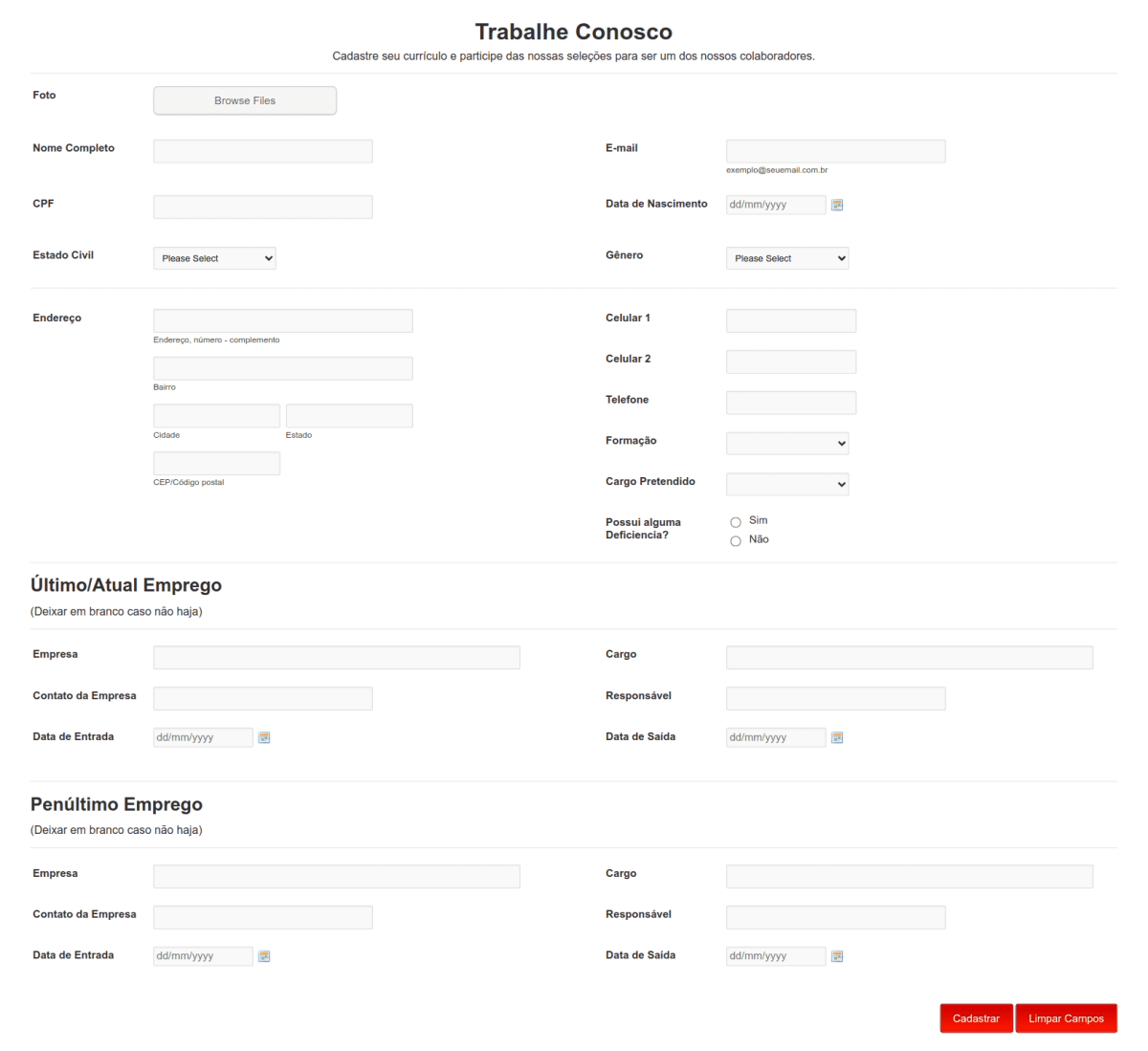This screenshot has width=1148, height=1051.
Task: Click the Empresa field under Último/Atual Emprego
Action: (x=336, y=657)
